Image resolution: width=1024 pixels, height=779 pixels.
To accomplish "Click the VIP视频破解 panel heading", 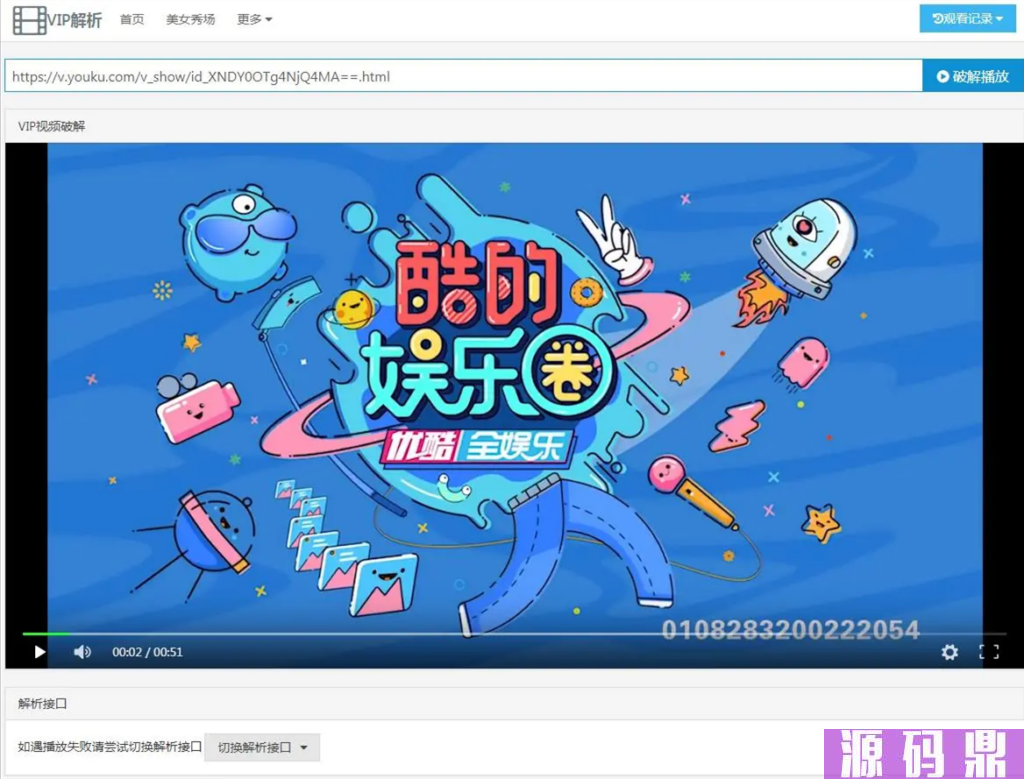I will (52, 126).
